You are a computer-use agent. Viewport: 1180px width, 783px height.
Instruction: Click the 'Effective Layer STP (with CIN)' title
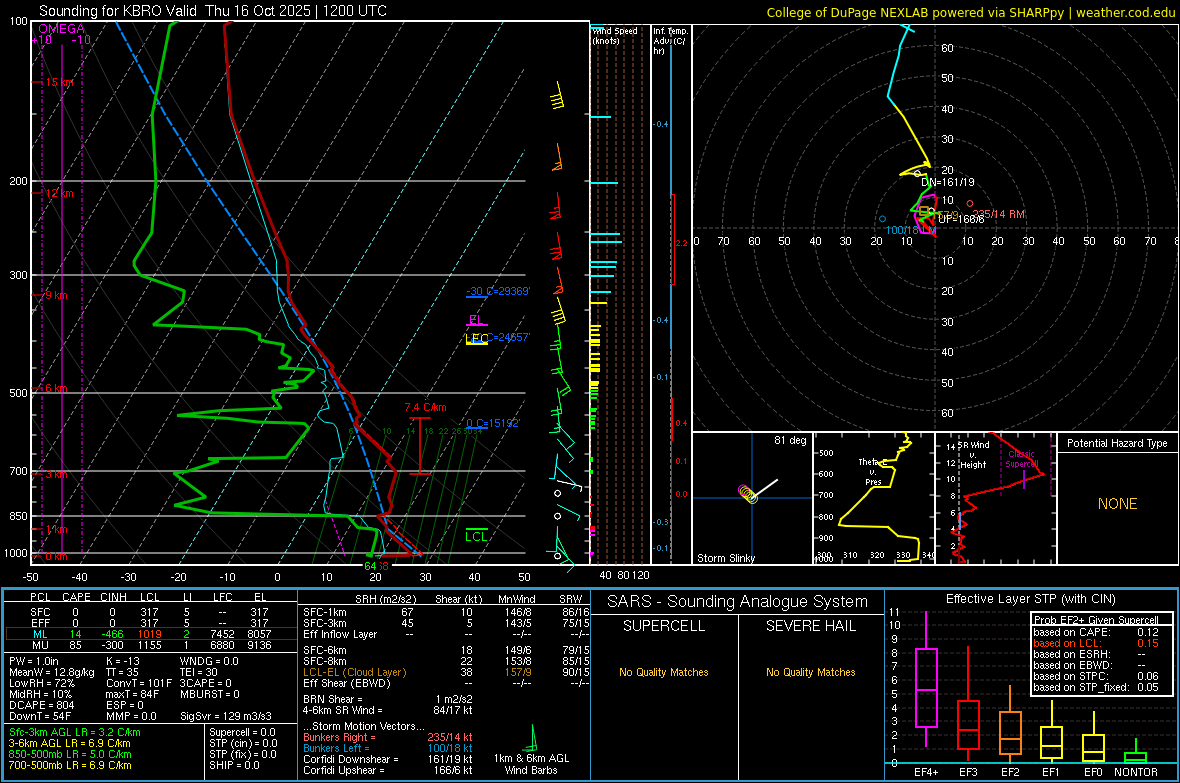tap(1030, 599)
